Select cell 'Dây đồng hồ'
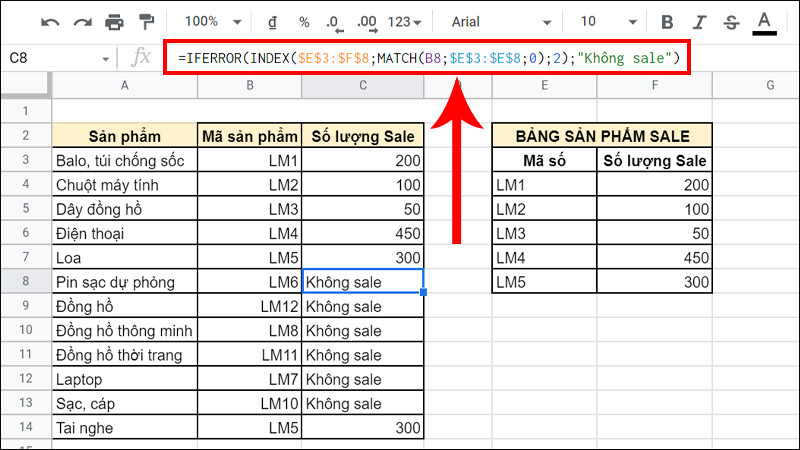Viewport: 800px width, 450px height. (x=124, y=209)
